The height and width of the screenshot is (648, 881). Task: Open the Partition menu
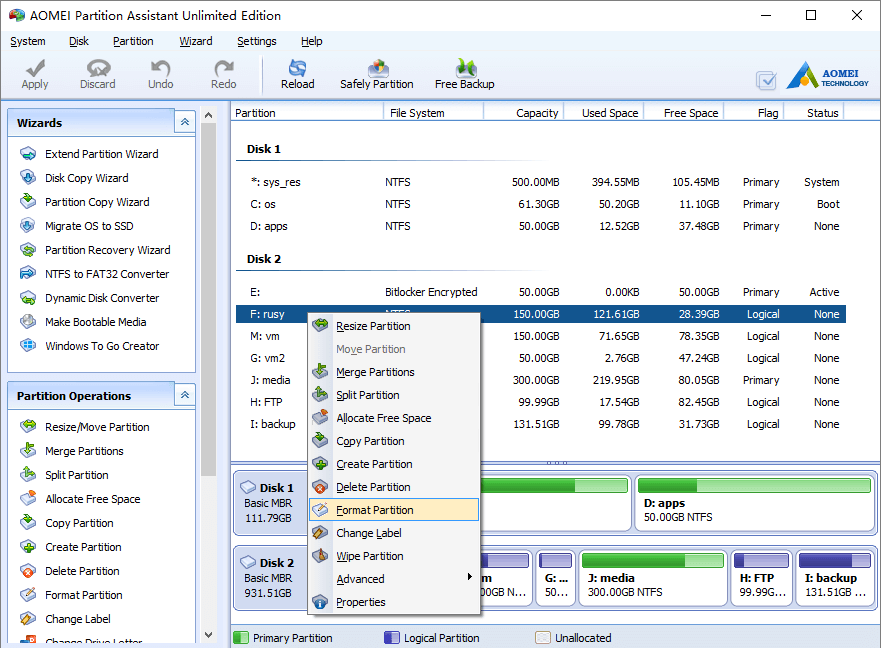[x=133, y=41]
